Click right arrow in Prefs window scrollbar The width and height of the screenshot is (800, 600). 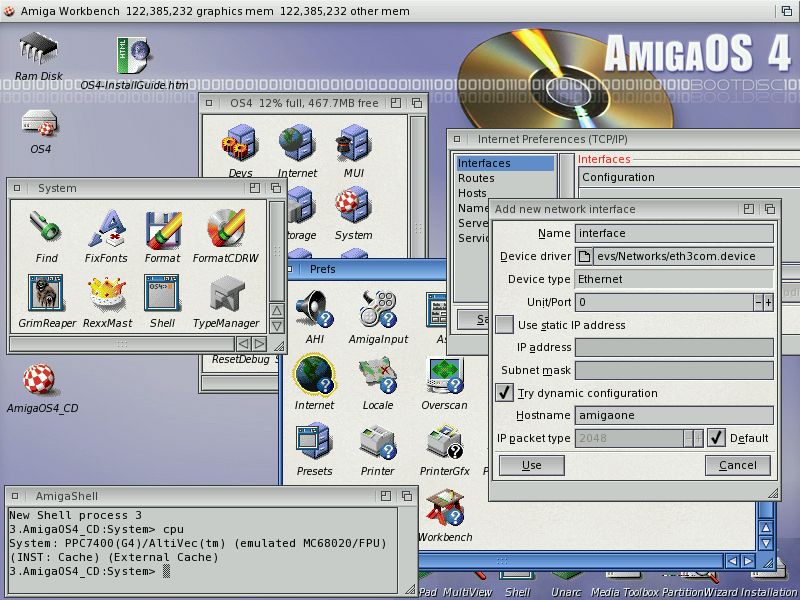pyautogui.click(x=748, y=561)
